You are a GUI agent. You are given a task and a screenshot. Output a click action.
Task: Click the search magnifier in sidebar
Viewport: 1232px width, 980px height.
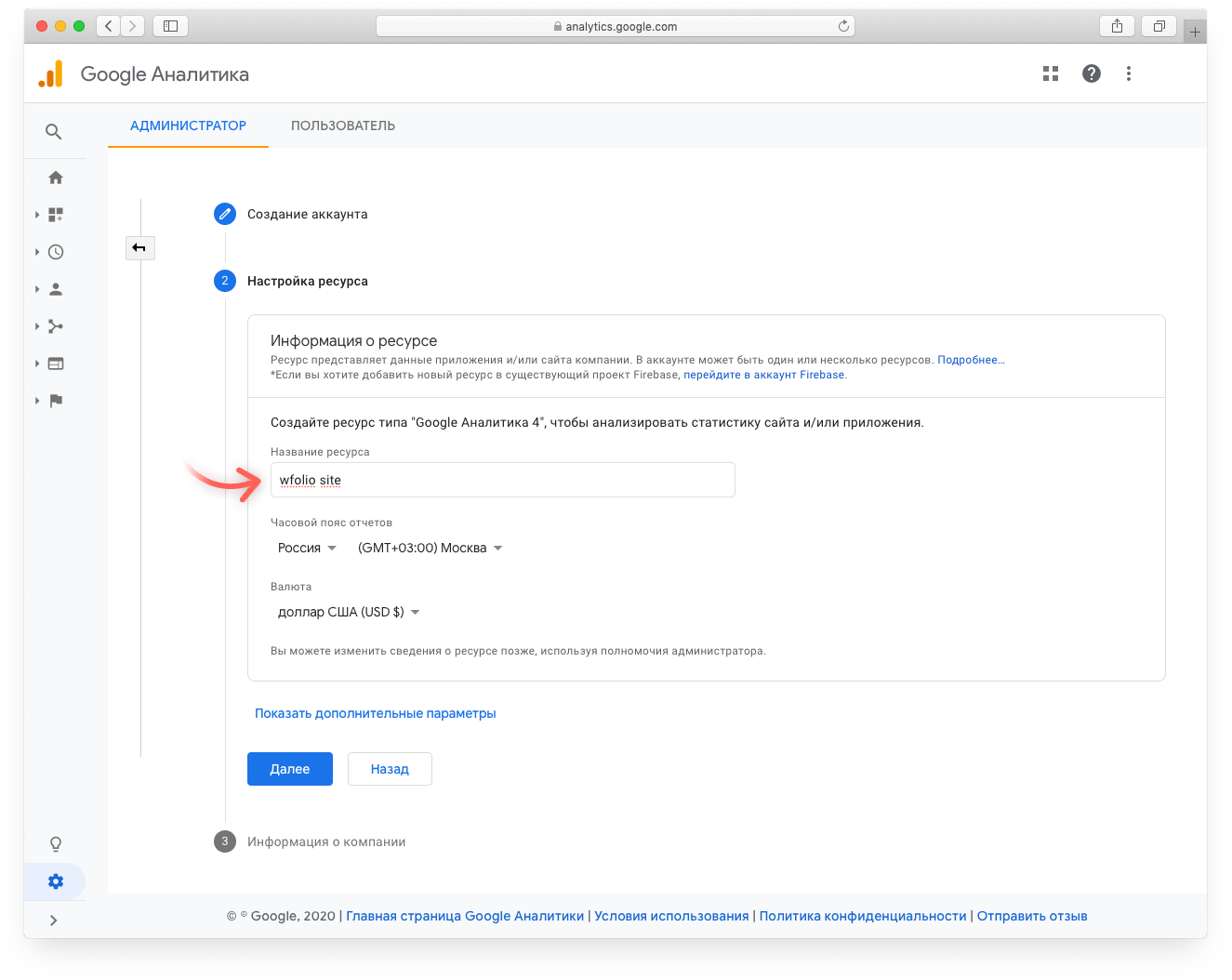tap(54, 132)
